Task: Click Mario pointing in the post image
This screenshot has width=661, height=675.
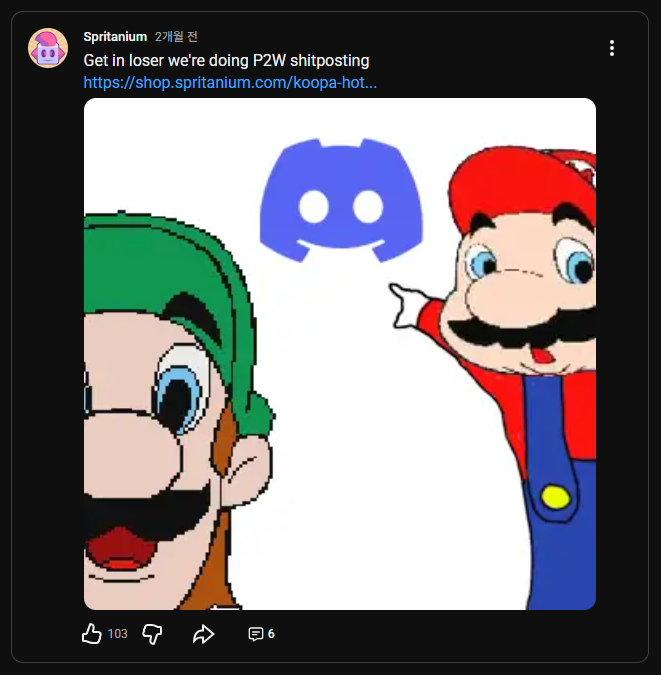Action: pyautogui.click(x=530, y=330)
